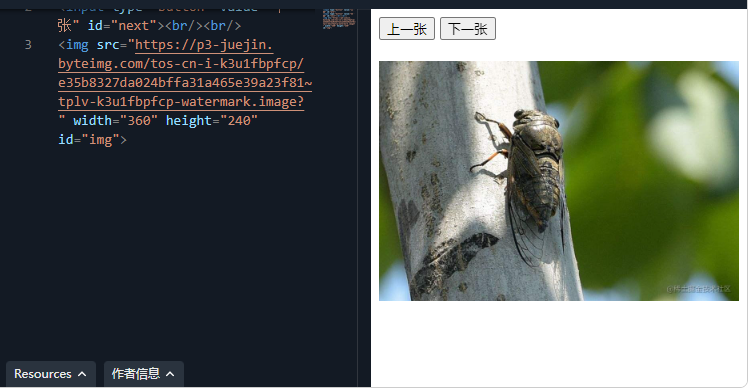Click the id="next" attribute text
Viewport: 749px width, 392px height.
(x=122, y=26)
